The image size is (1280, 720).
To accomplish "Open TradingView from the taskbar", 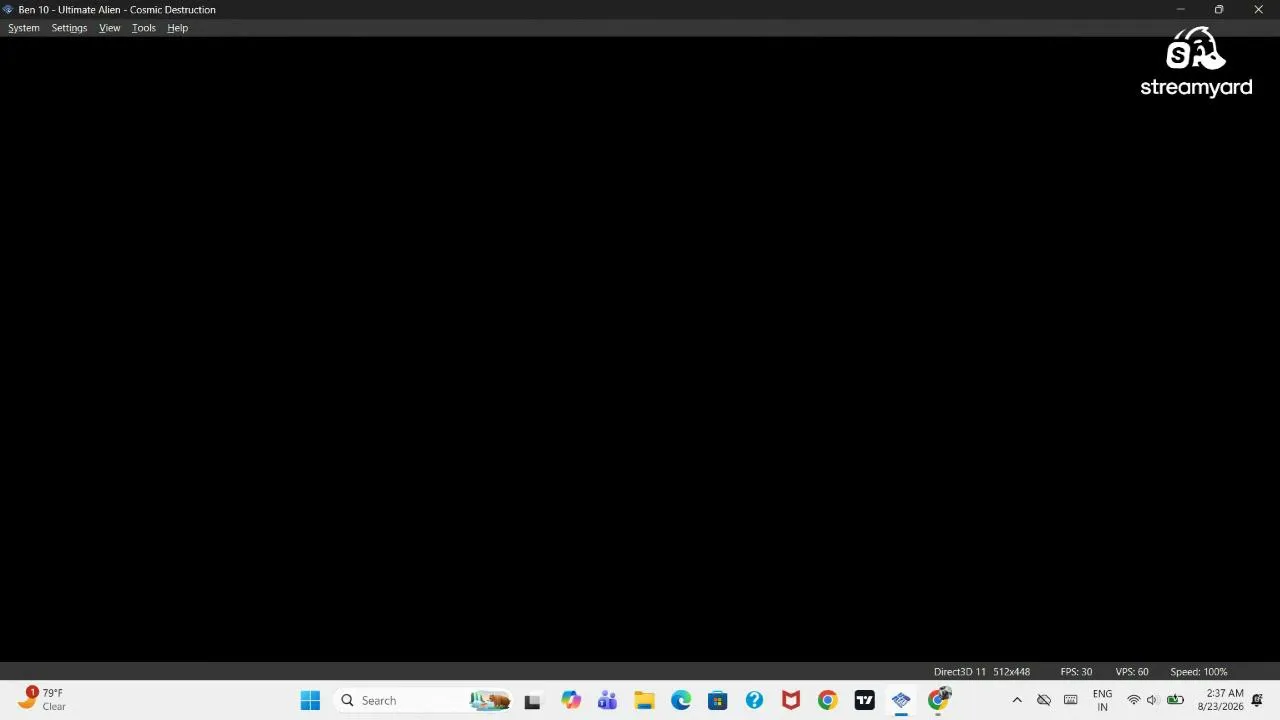I will 864,701.
